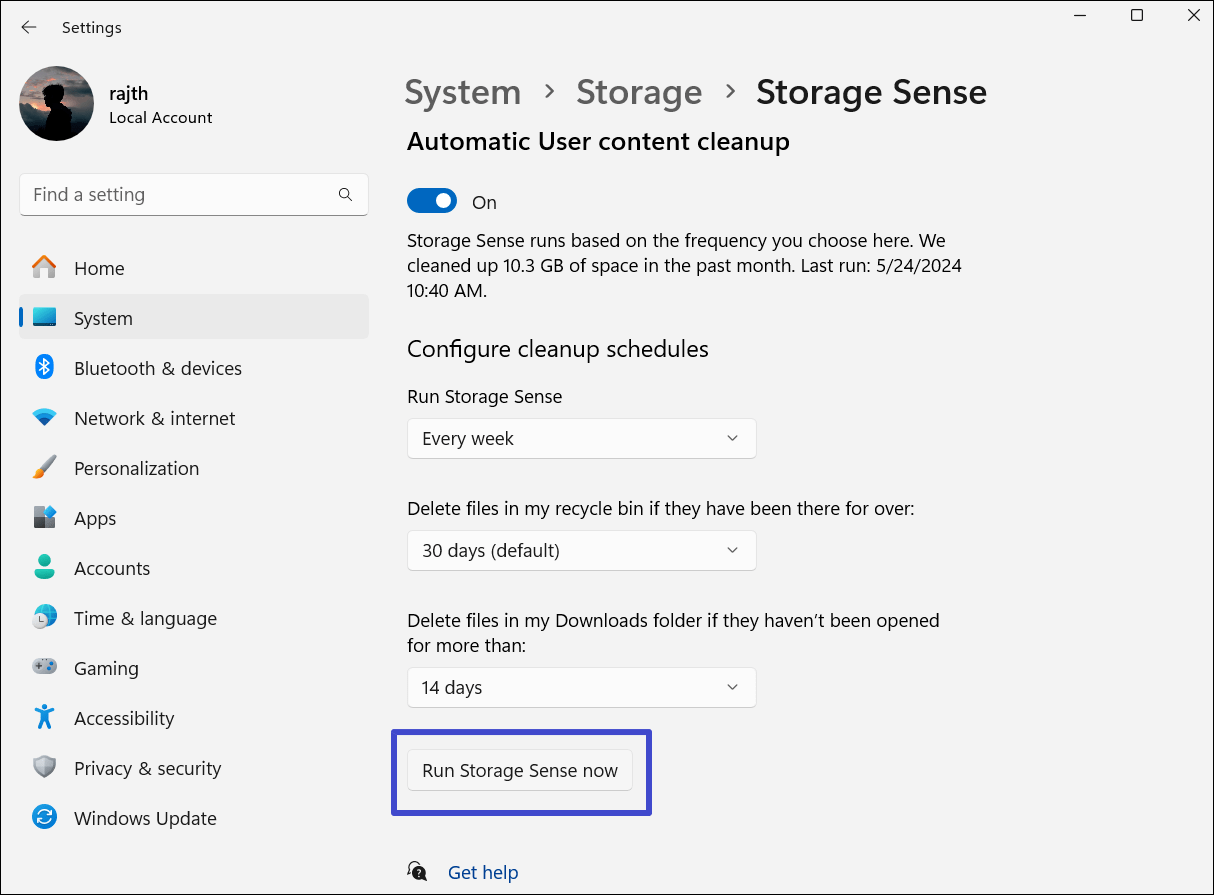The width and height of the screenshot is (1214, 895).
Task: Click the Personalization brush icon
Action: 44,467
